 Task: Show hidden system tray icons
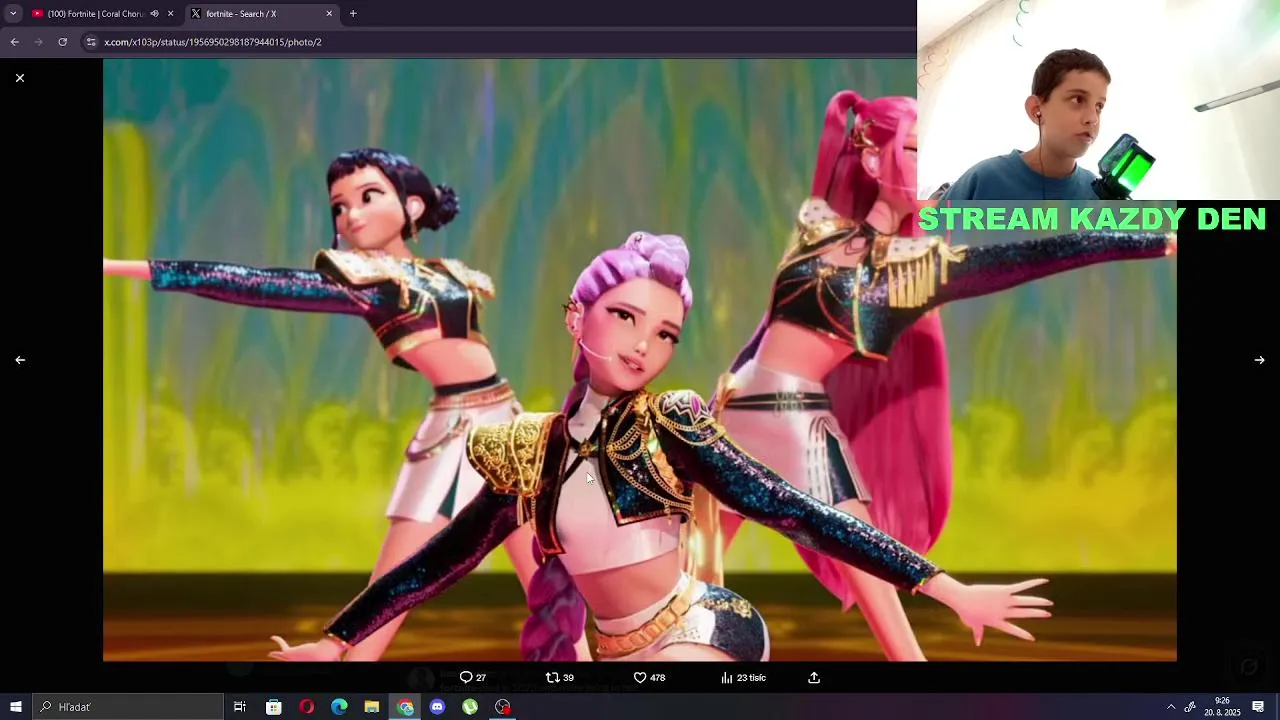tap(1171, 707)
